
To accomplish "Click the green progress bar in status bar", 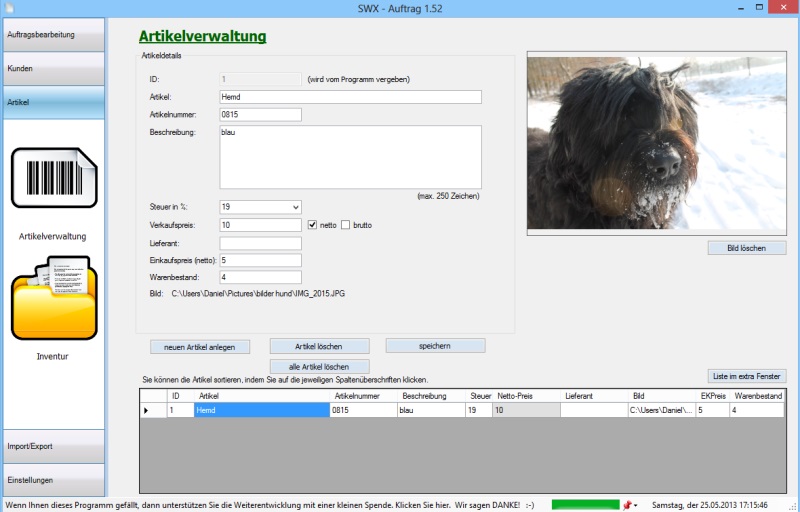I will point(585,505).
